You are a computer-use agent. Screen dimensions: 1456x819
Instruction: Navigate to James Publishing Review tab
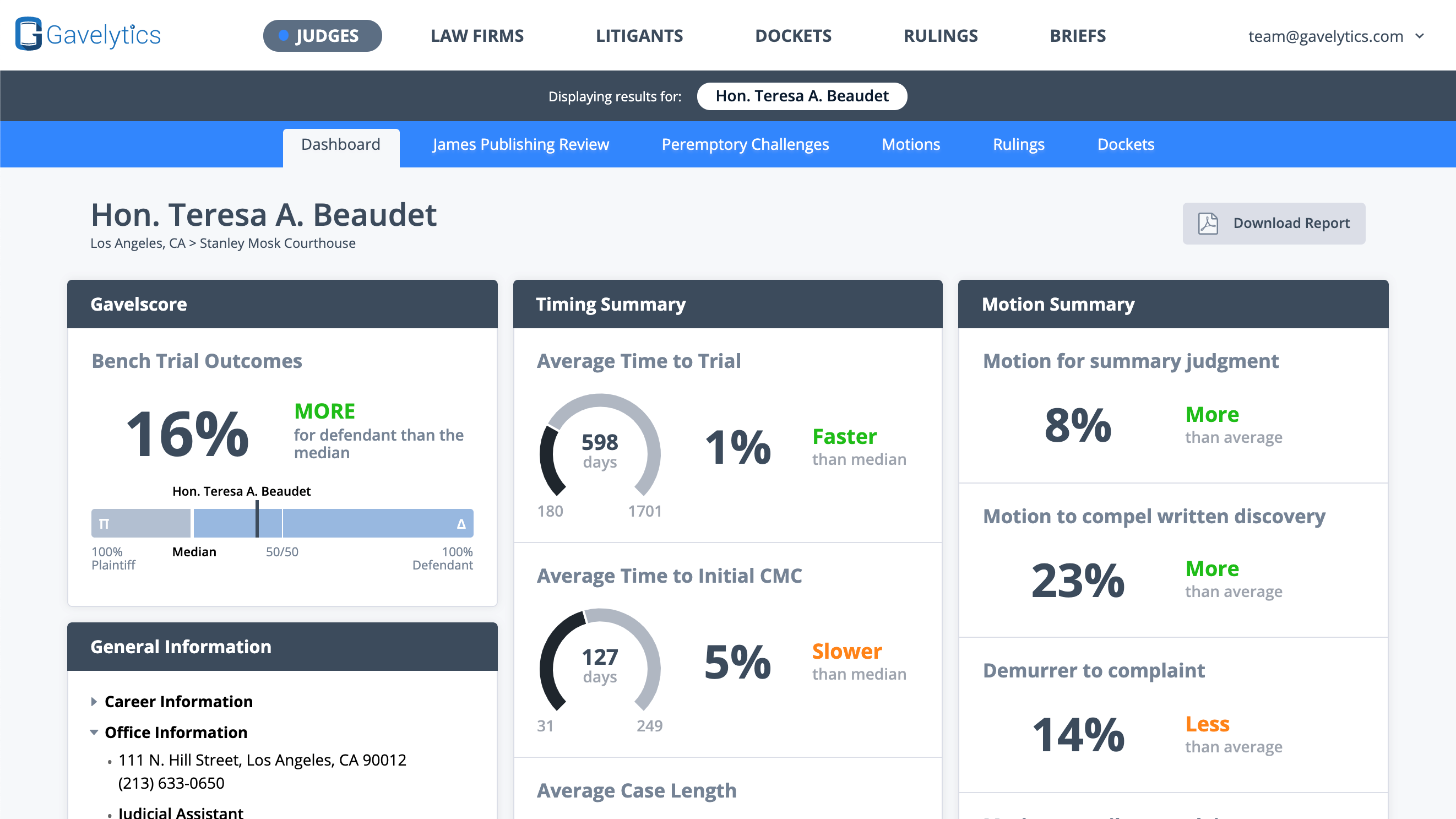coord(521,144)
